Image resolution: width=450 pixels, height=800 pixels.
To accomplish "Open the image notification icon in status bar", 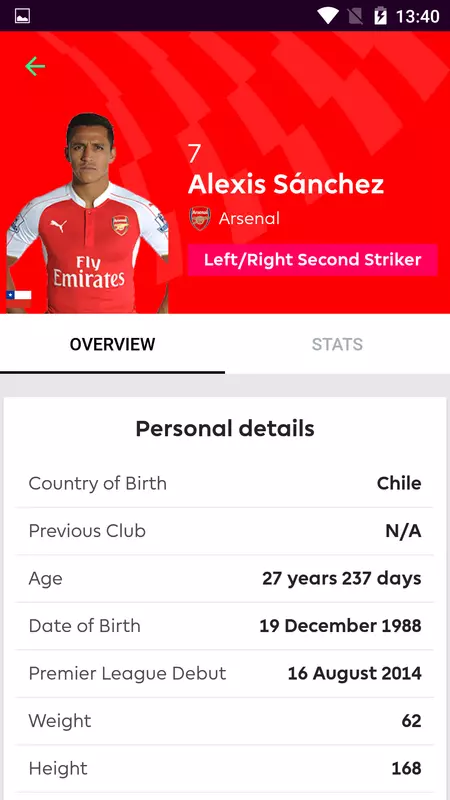I will [x=22, y=16].
